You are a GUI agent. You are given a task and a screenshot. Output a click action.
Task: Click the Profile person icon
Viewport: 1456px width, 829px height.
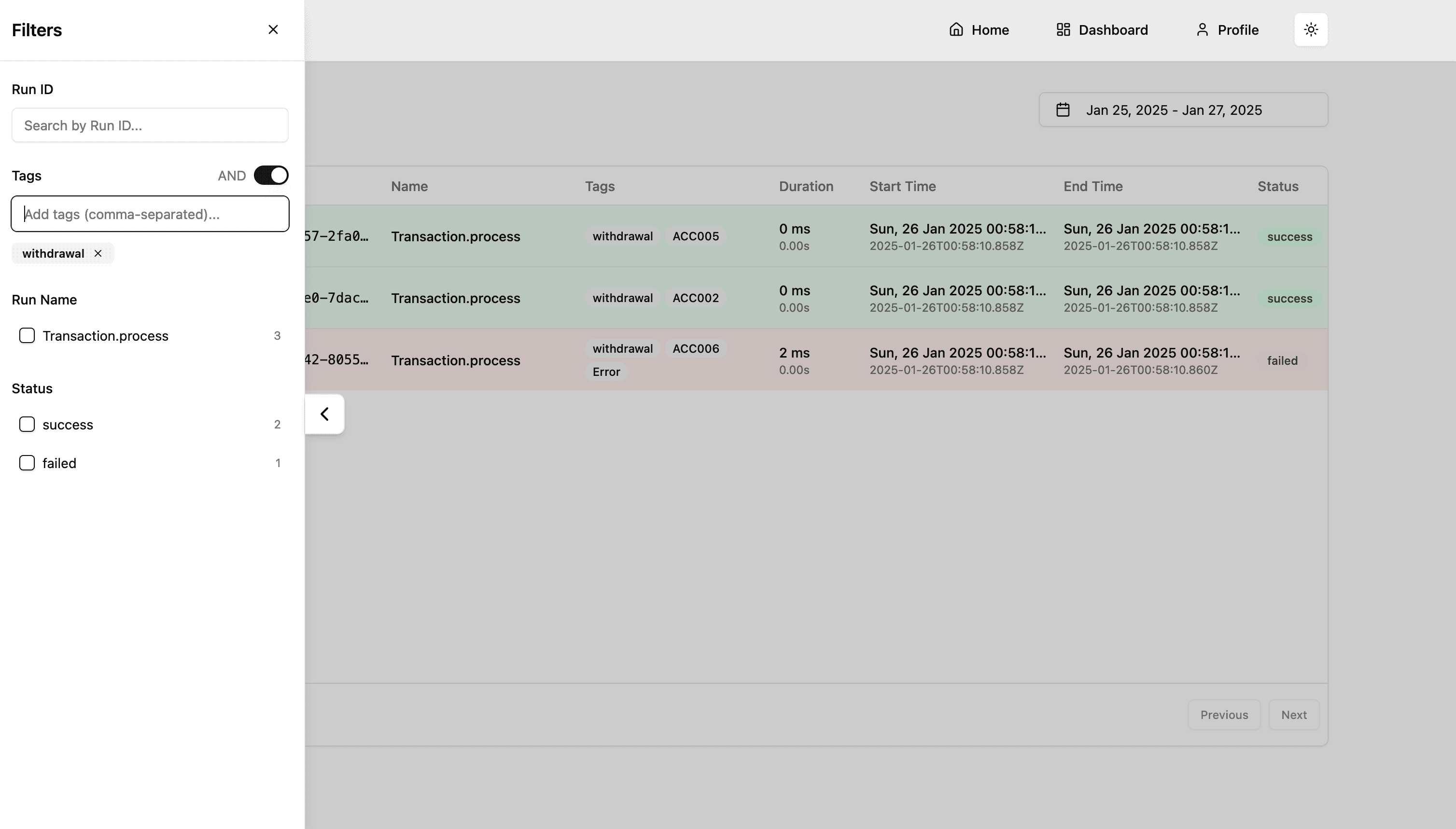1202,29
